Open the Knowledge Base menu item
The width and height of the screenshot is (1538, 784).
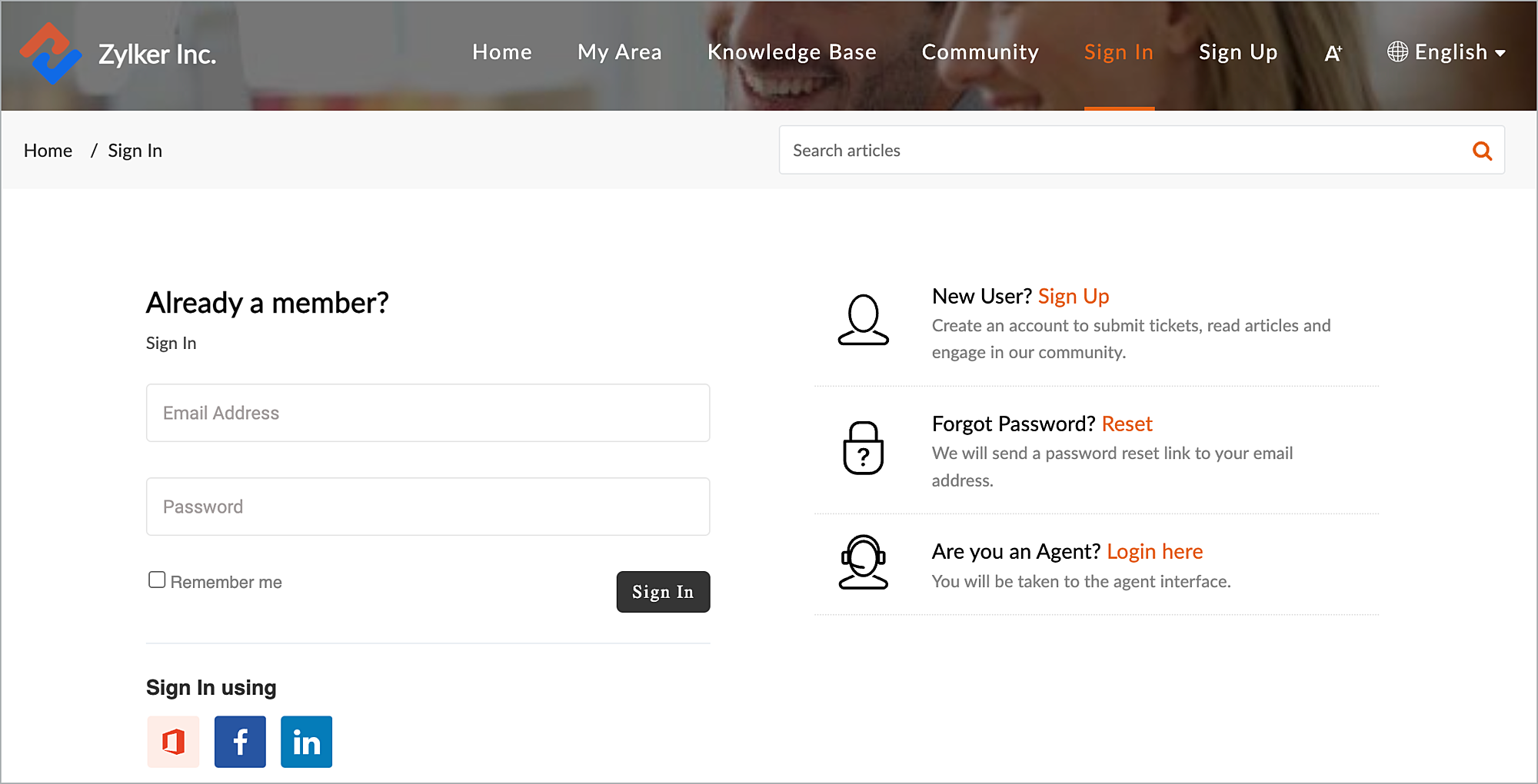tap(791, 52)
